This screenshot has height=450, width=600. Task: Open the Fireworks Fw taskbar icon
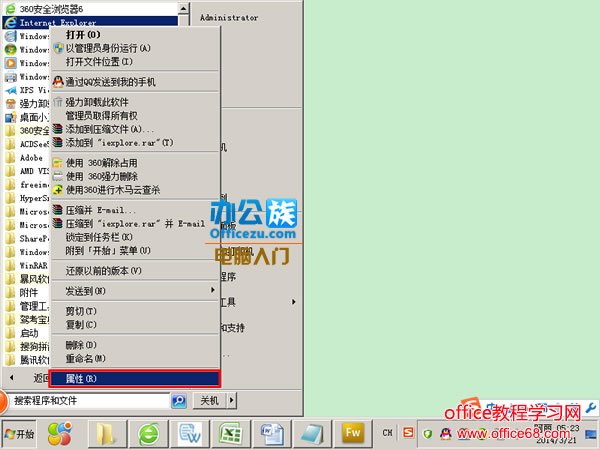pos(353,434)
